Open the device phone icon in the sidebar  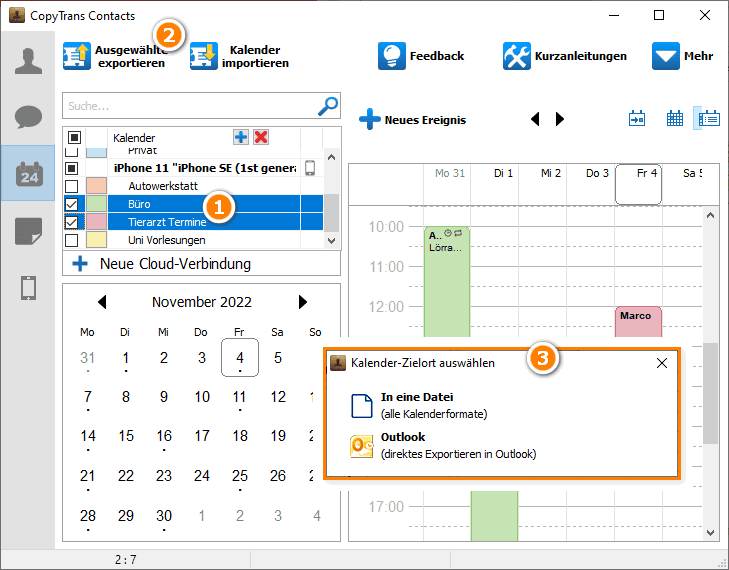click(x=28, y=287)
